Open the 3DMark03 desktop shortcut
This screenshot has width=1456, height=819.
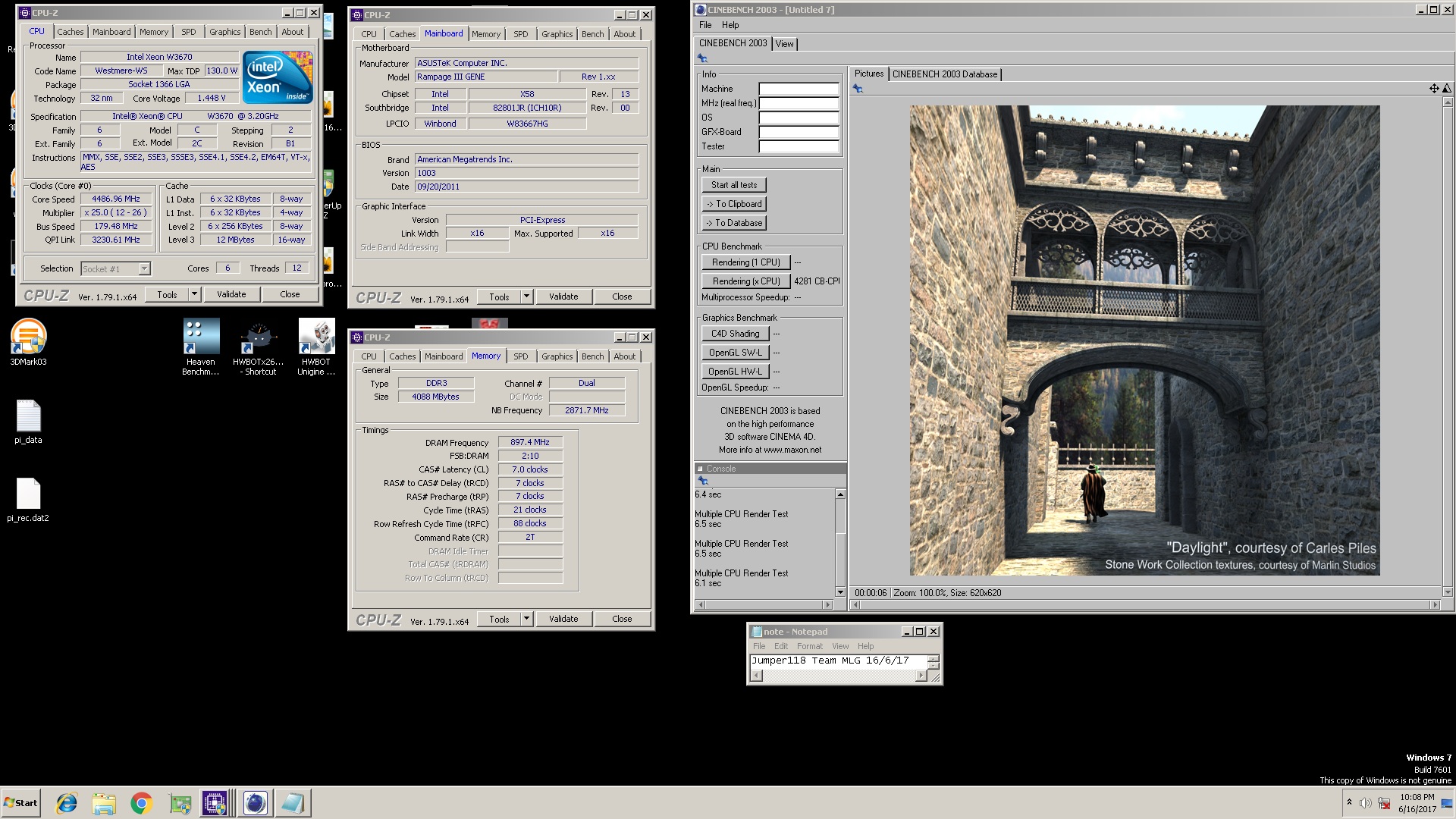(x=28, y=343)
